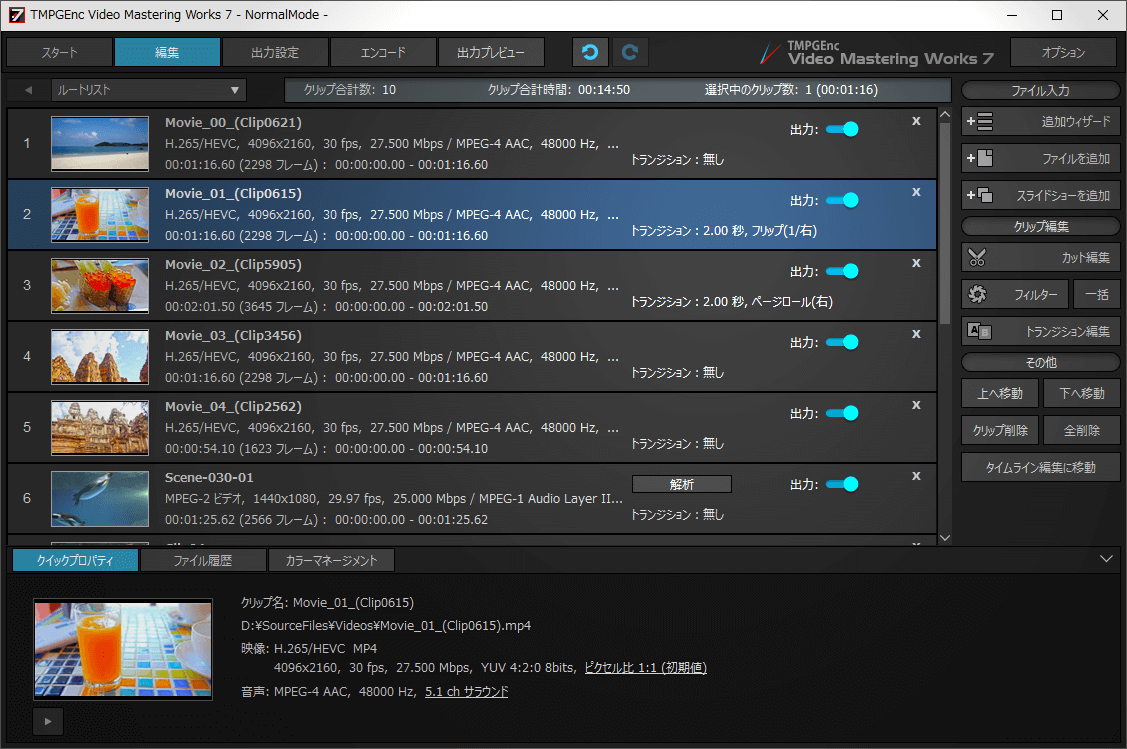The height and width of the screenshot is (749, 1127).
Task: Open the ルートリスト dropdown
Action: 234,89
